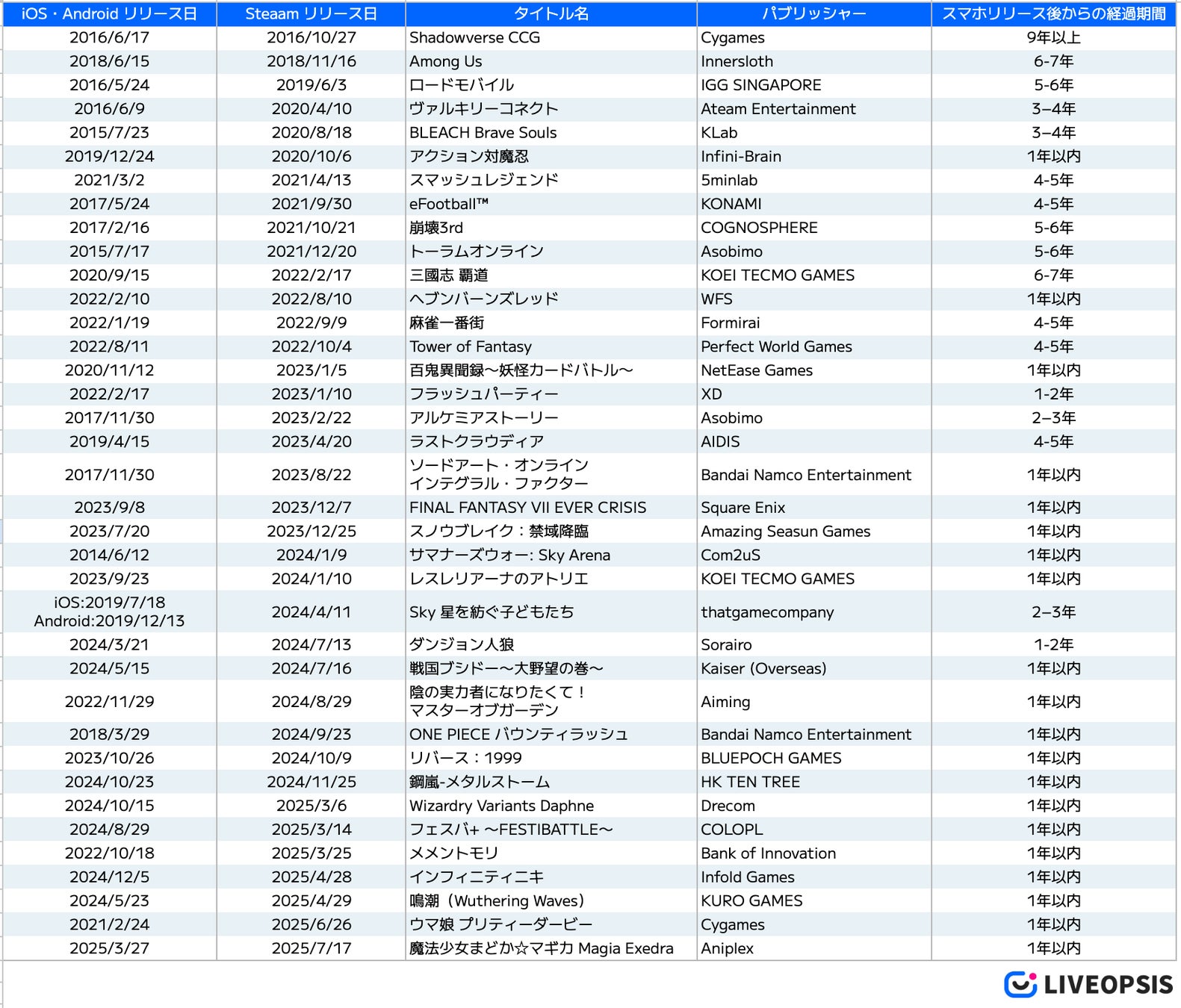Select the "百鬼異聞録〜妖怪カードバトル〜" cell
The height and width of the screenshot is (1008, 1181).
pos(551,370)
